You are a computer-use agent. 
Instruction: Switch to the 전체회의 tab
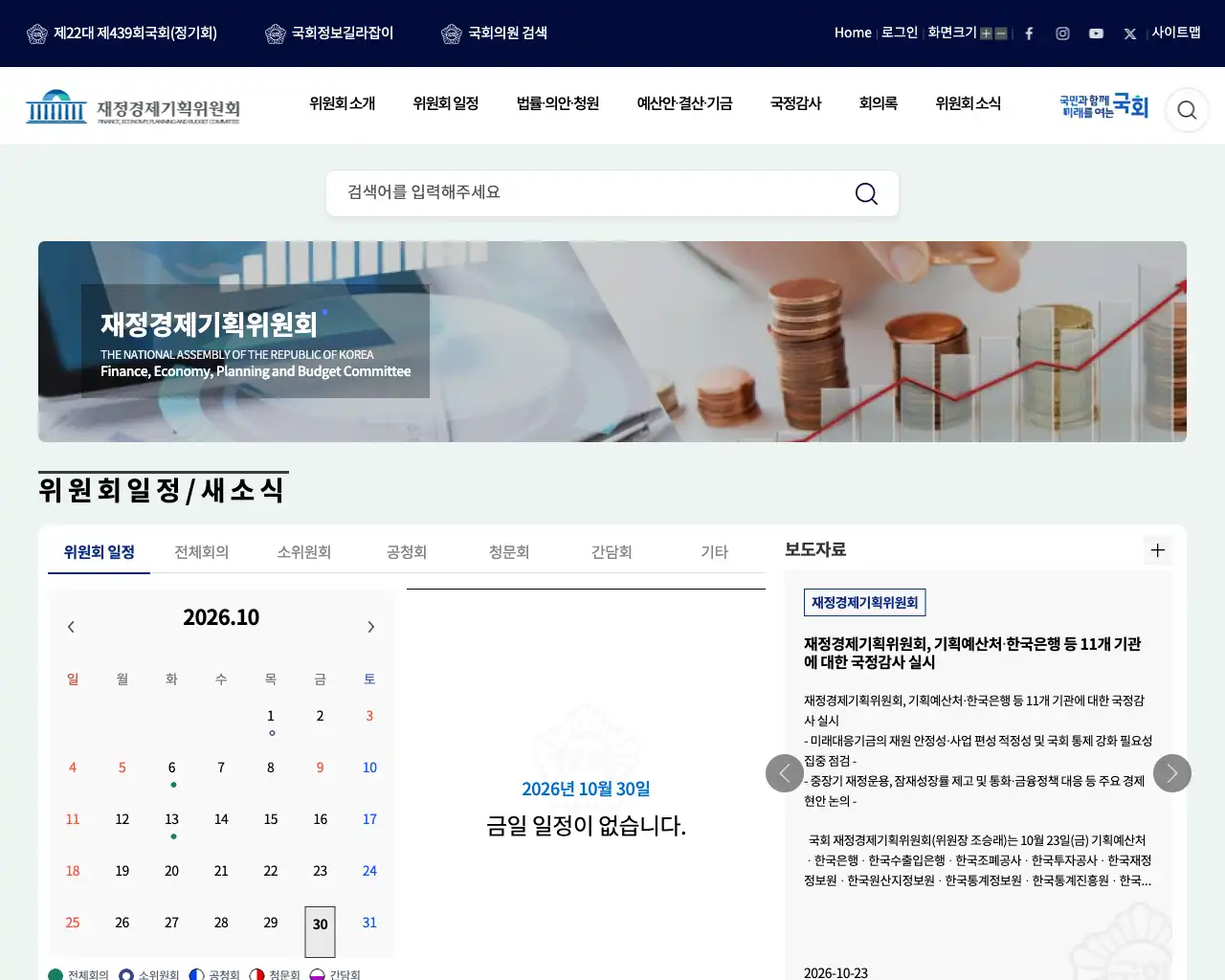point(202,552)
